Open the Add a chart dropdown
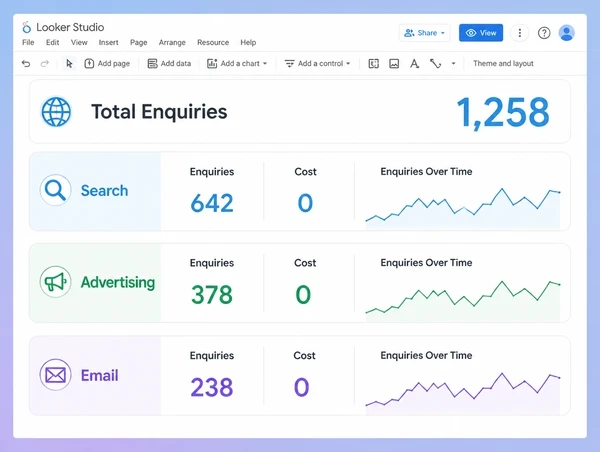The image size is (600, 452). 237,64
